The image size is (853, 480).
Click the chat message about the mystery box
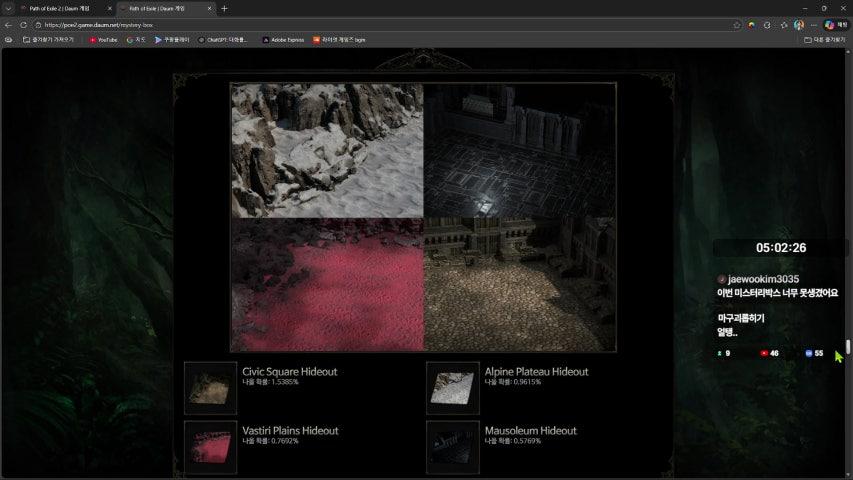tap(777, 293)
